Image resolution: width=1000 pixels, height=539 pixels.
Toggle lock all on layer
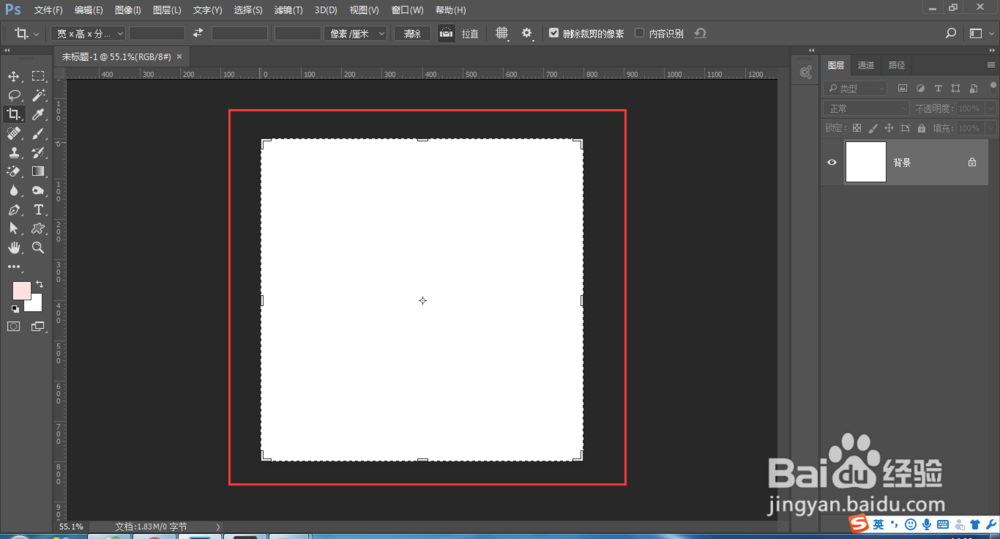click(x=922, y=128)
